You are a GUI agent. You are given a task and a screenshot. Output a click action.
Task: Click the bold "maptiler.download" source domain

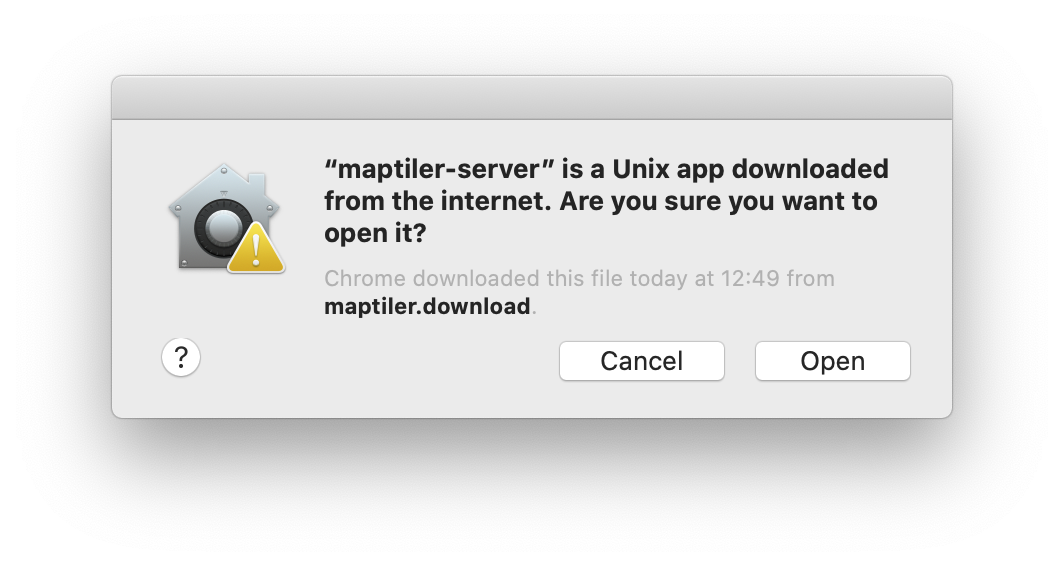(427, 306)
